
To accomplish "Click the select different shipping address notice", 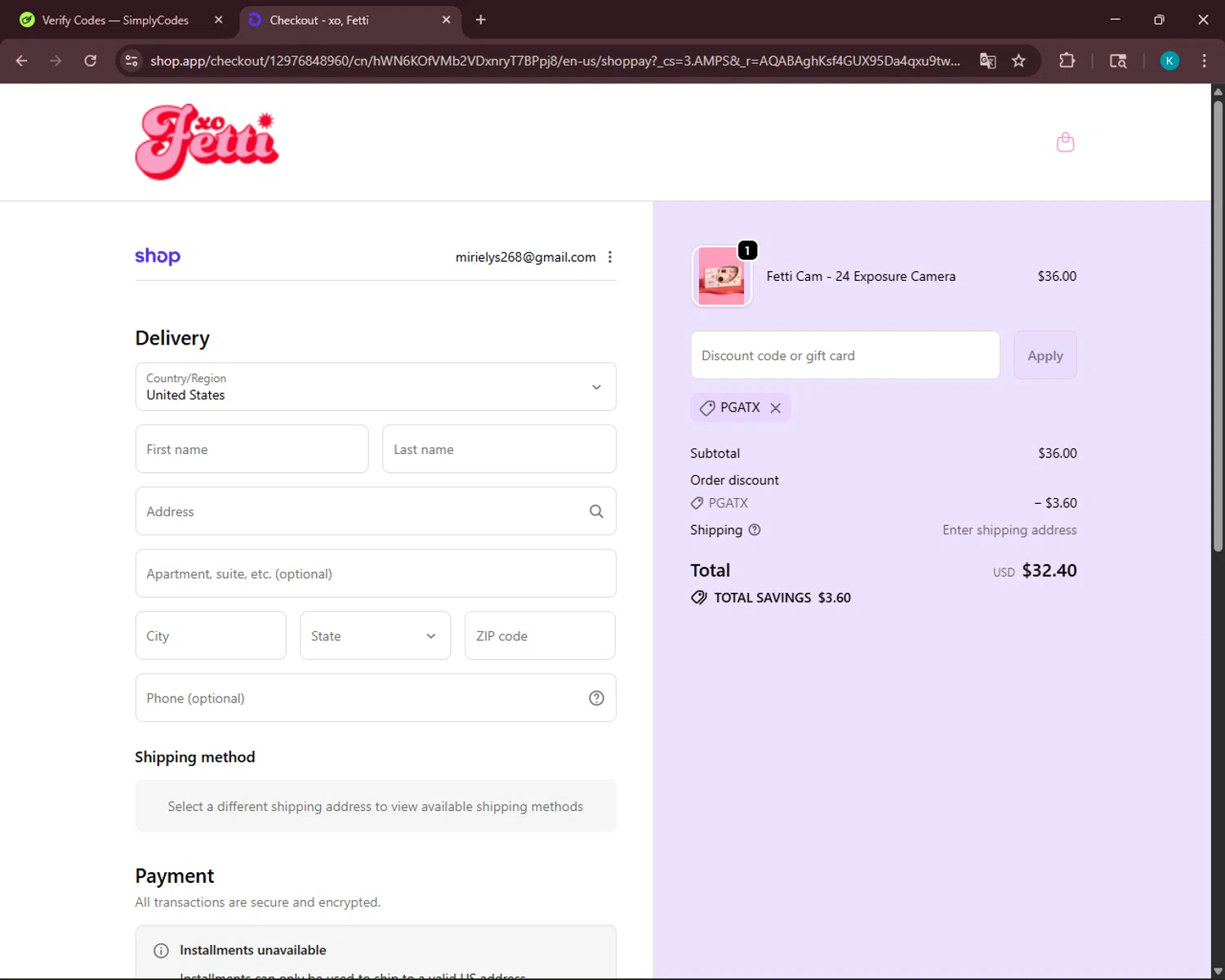I will click(x=376, y=806).
